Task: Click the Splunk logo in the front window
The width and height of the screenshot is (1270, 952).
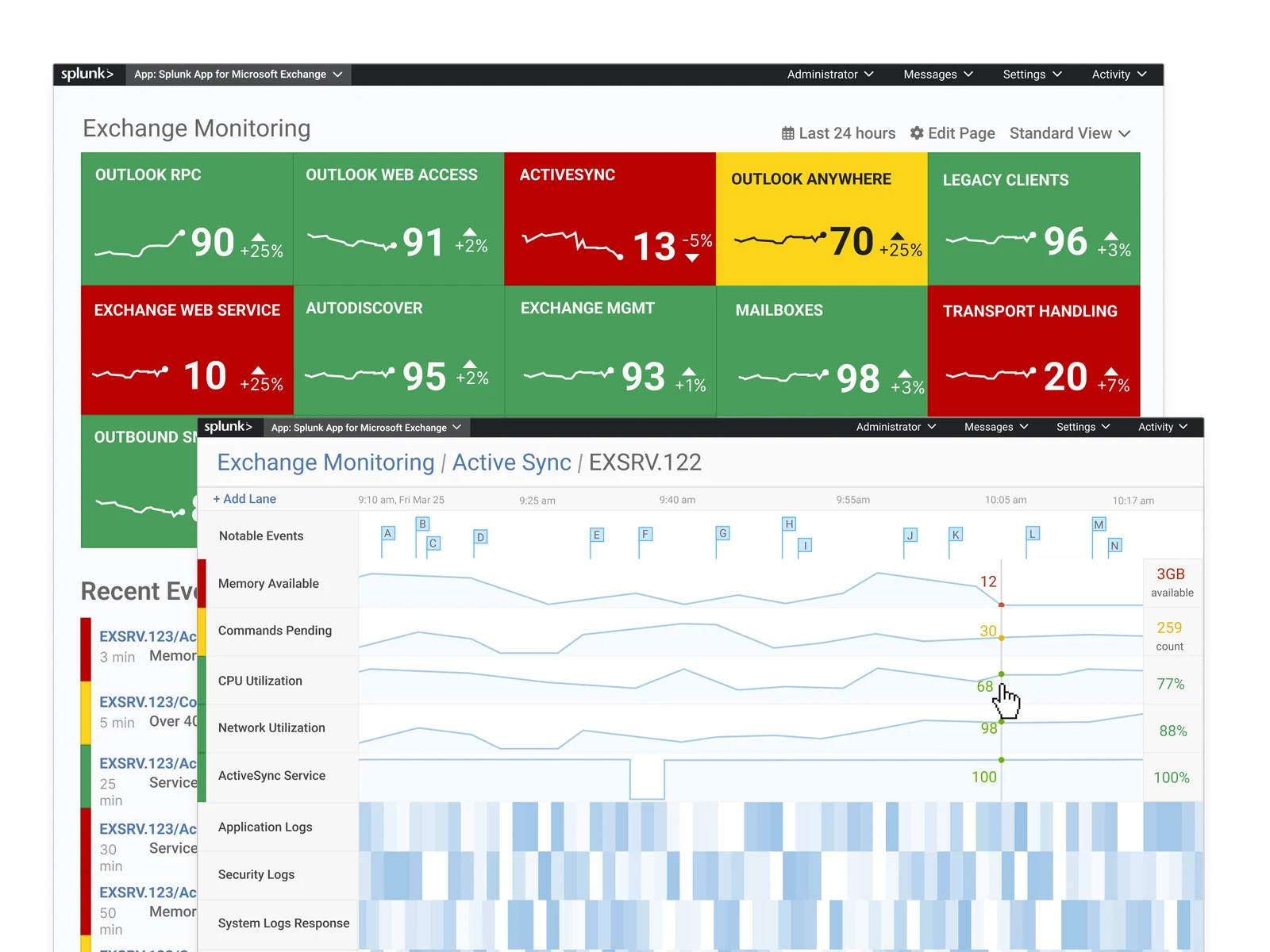Action: pyautogui.click(x=229, y=427)
